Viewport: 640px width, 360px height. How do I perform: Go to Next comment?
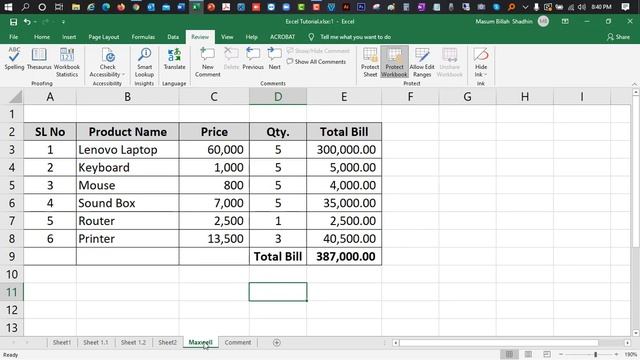click(x=274, y=58)
